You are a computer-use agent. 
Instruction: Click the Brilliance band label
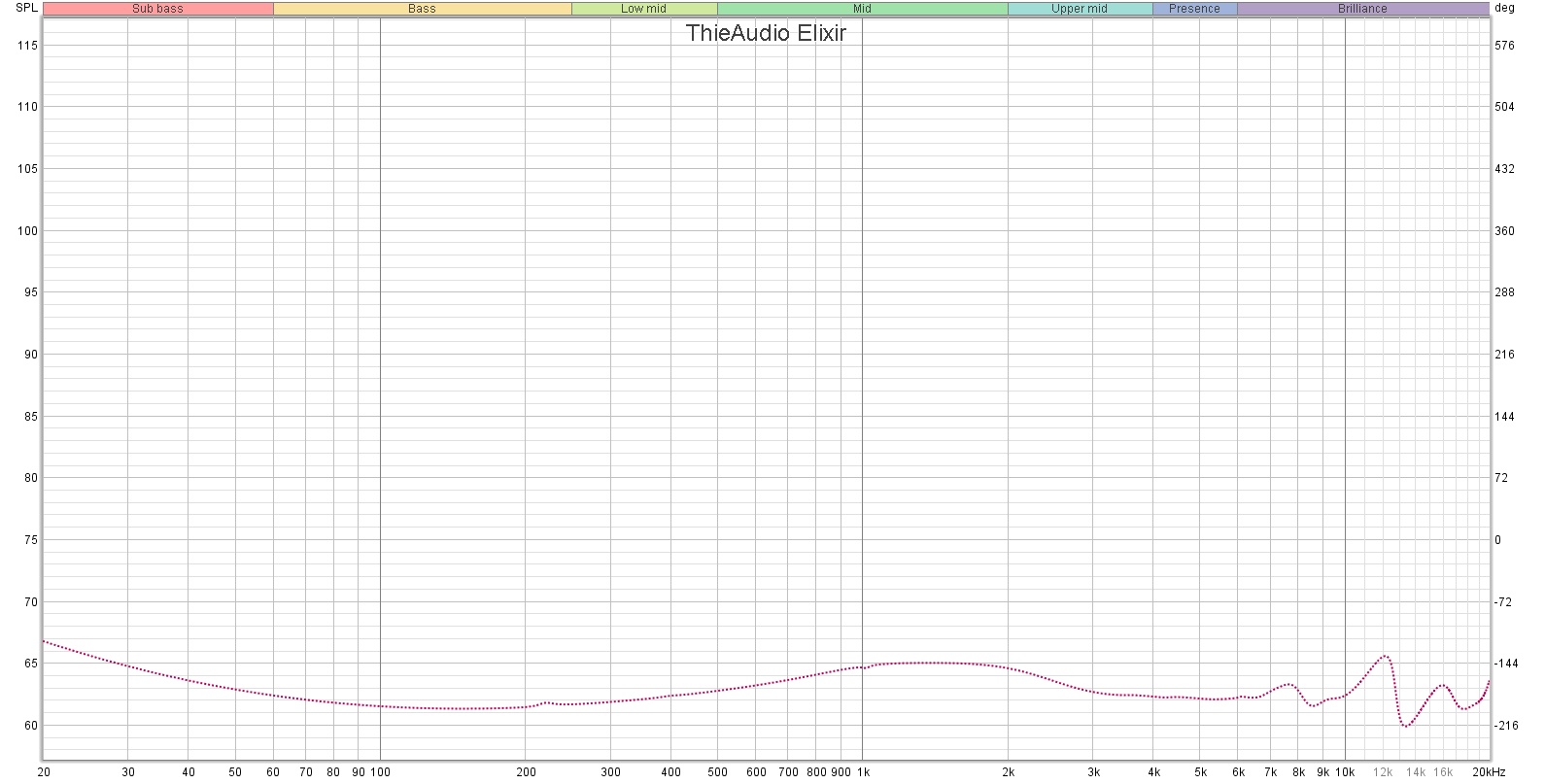(1362, 9)
